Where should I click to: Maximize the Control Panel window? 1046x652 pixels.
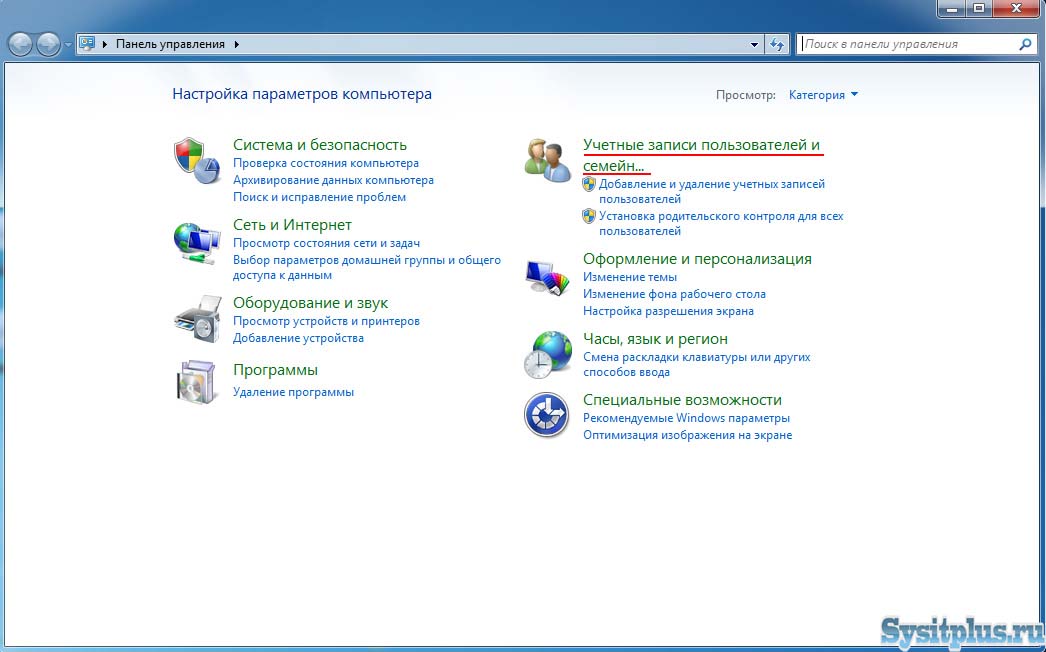[979, 8]
